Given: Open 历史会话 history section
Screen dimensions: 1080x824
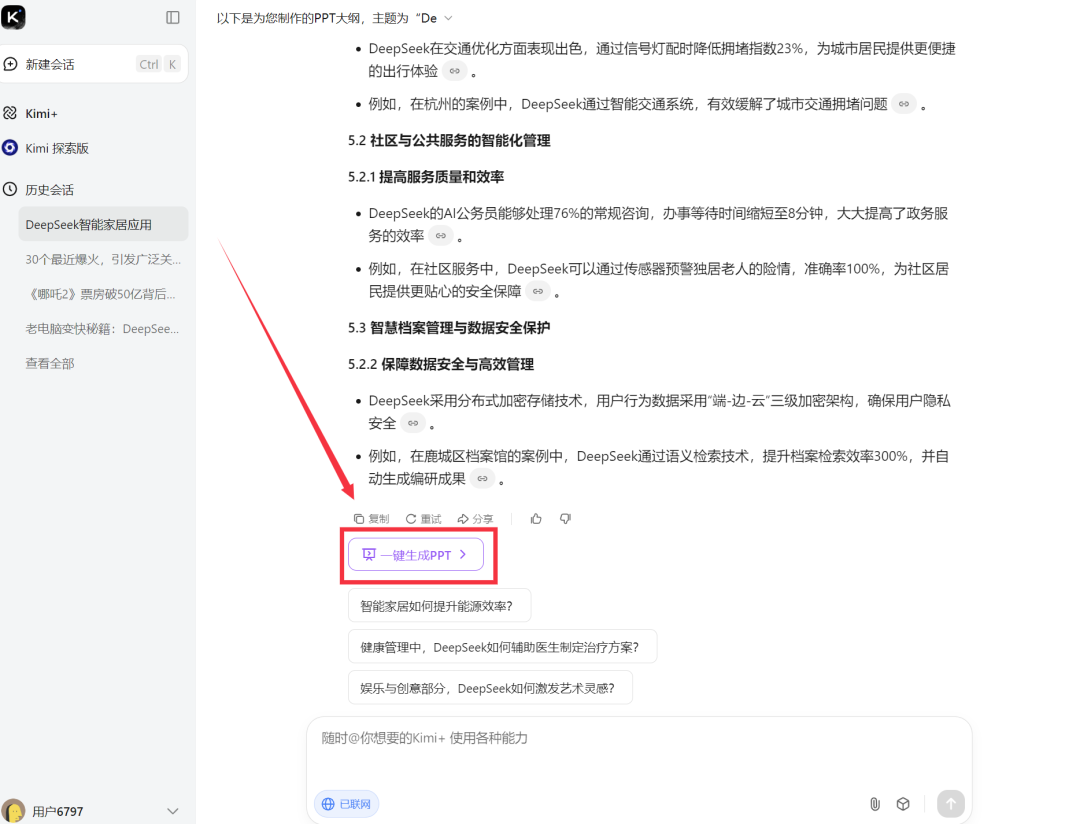Looking at the screenshot, I should point(49,189).
